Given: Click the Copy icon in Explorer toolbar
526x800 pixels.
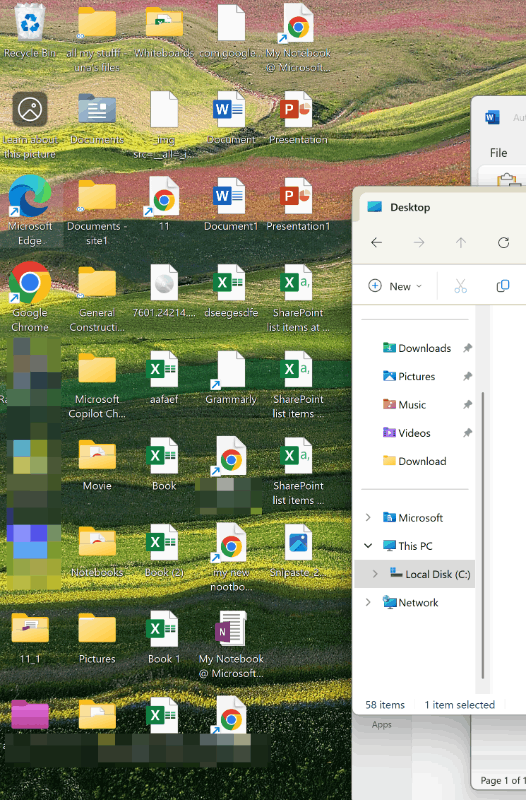Looking at the screenshot, I should coord(503,286).
